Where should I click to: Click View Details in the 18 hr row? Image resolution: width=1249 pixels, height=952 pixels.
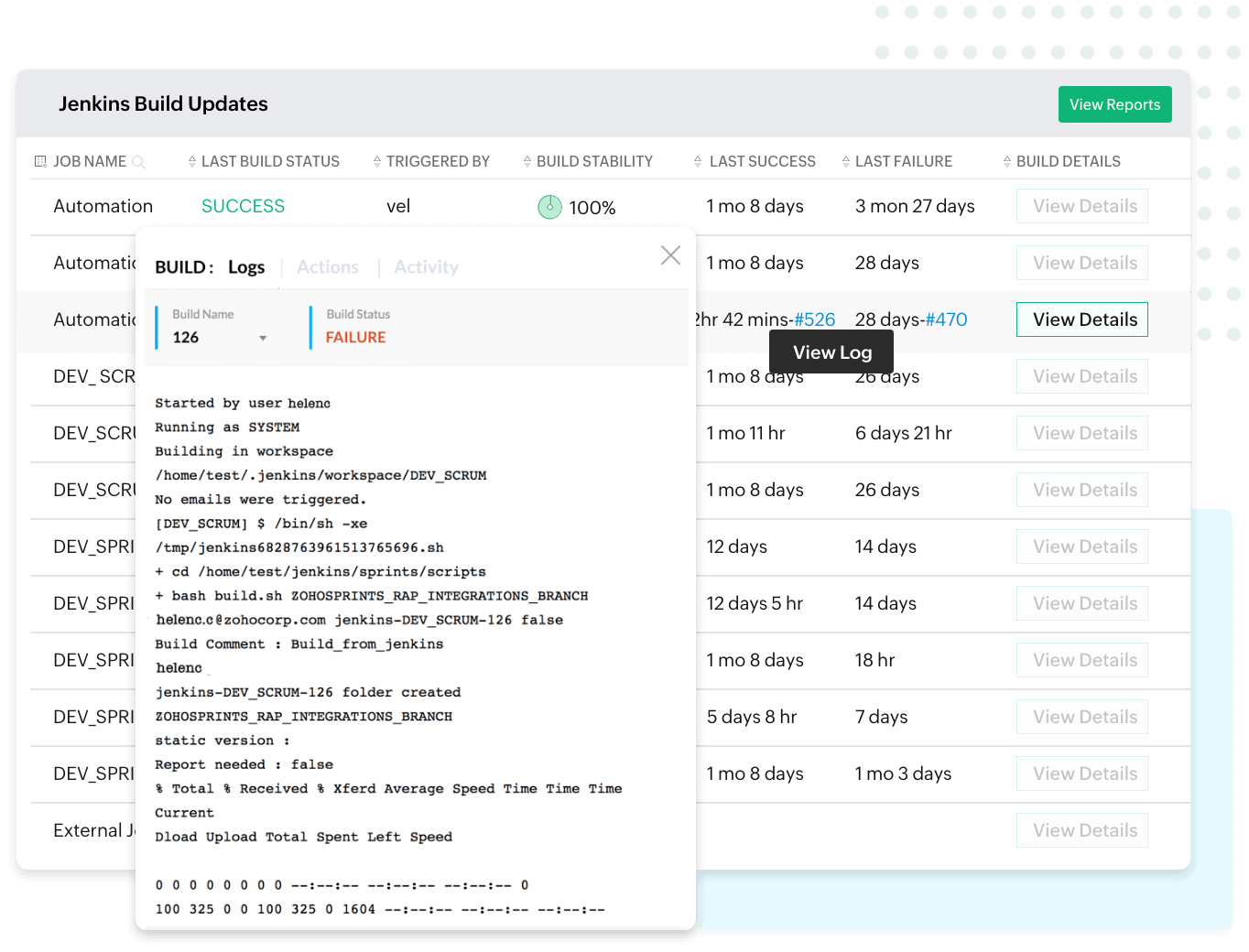(1082, 660)
